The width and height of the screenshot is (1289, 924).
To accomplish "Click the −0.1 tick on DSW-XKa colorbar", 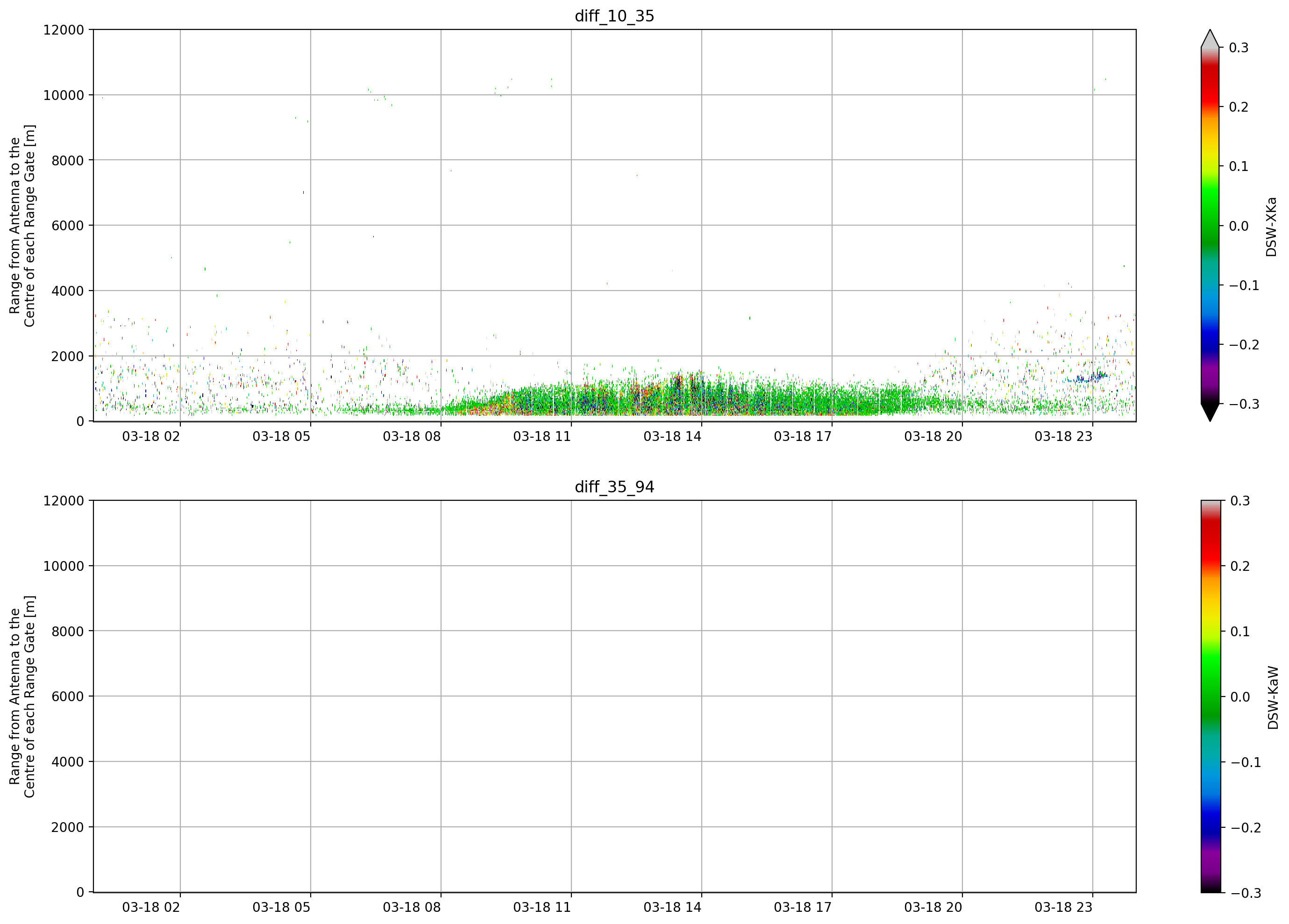I will coord(1244,286).
